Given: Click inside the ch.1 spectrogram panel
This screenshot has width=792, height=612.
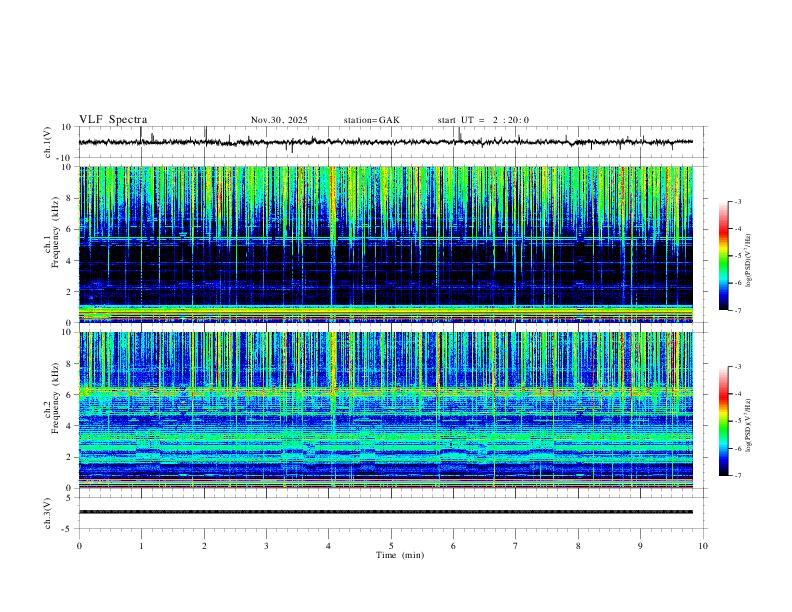Looking at the screenshot, I should coord(385,244).
